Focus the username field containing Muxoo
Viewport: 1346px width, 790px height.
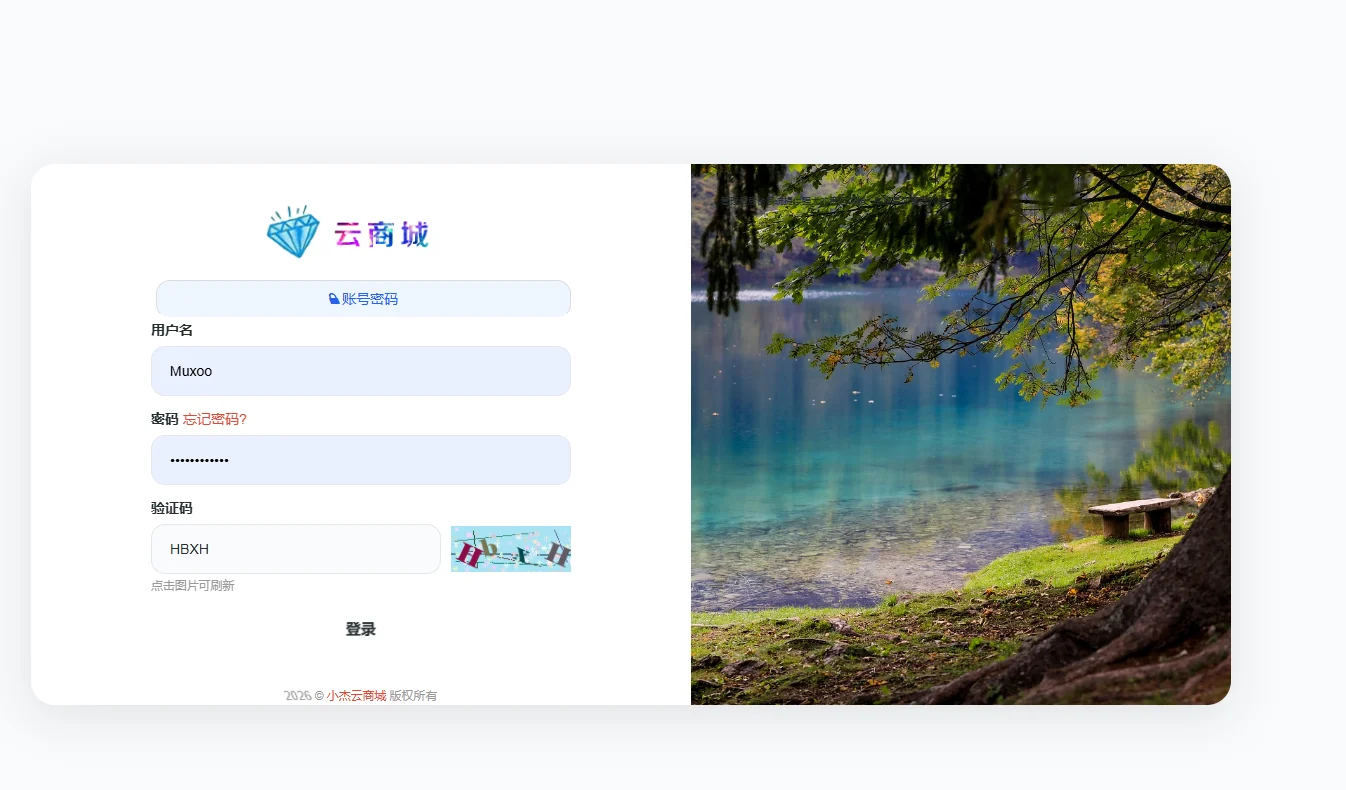(360, 370)
